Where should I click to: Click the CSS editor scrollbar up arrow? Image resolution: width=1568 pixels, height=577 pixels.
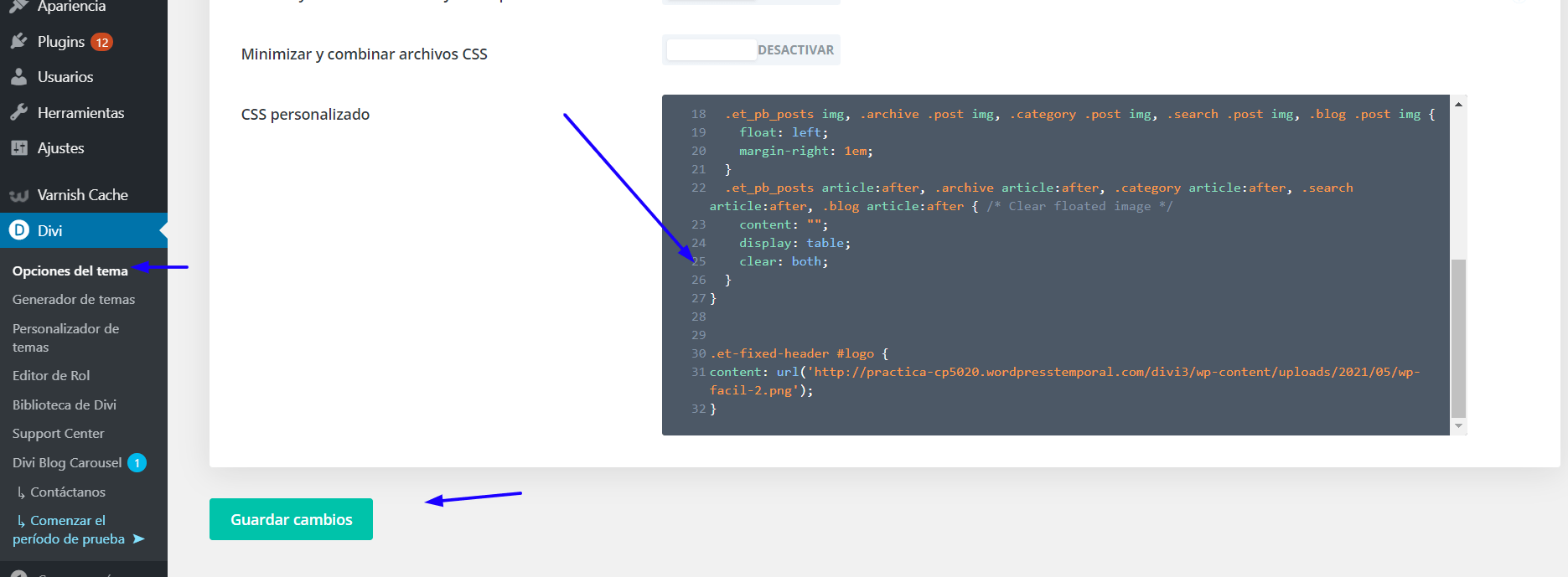(1458, 104)
